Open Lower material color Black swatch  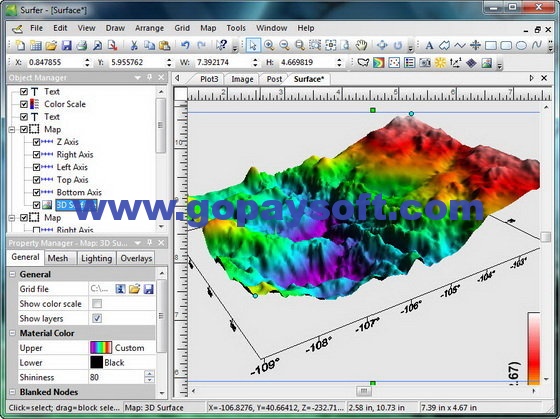96,363
